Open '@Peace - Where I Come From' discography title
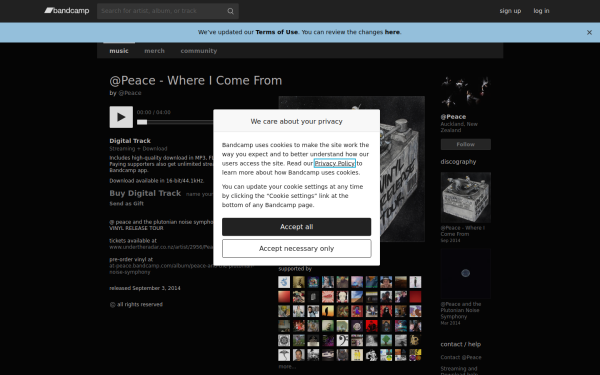This screenshot has width=600, height=375. [463, 231]
